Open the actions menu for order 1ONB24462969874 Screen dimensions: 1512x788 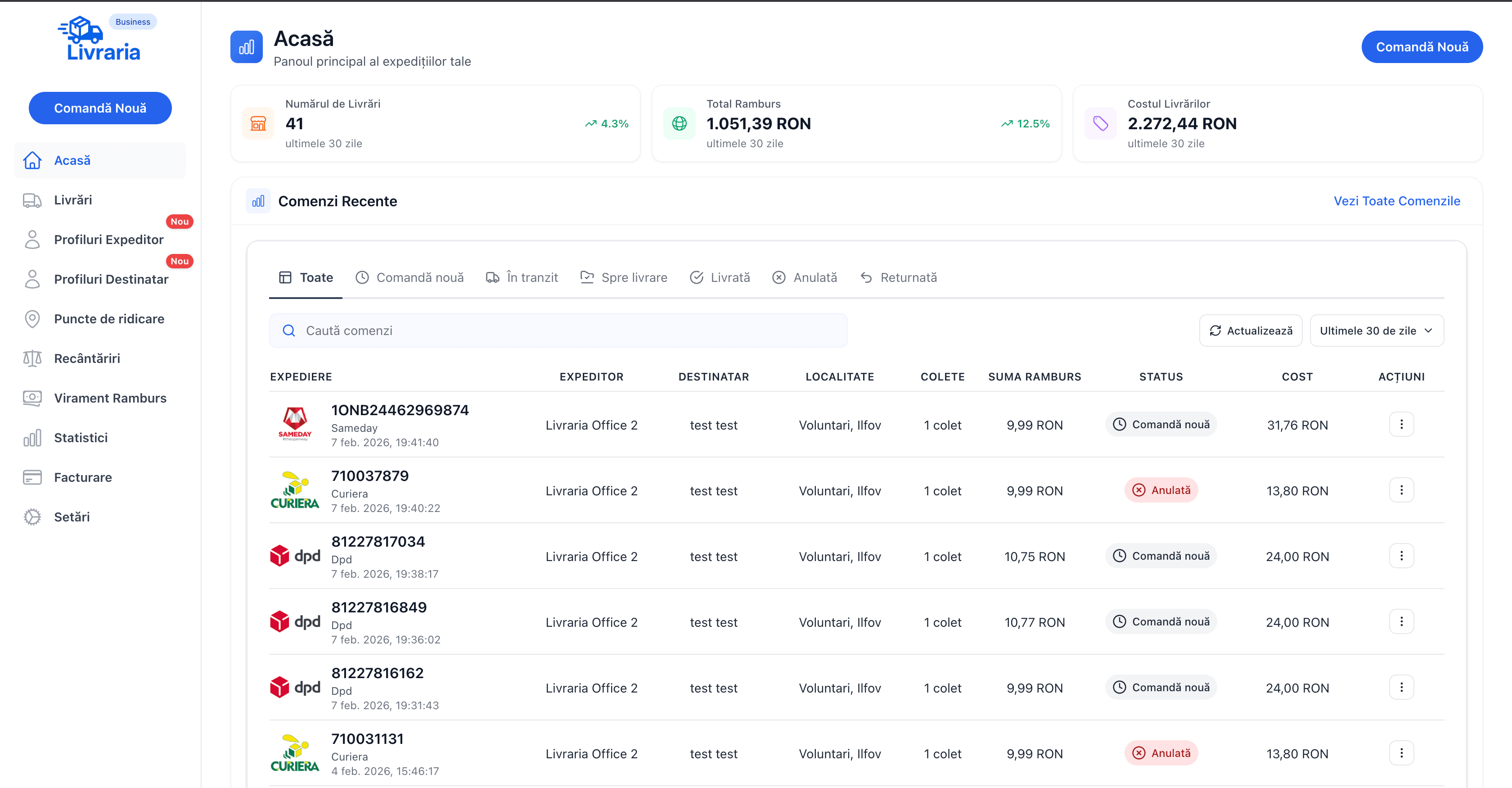click(1401, 424)
